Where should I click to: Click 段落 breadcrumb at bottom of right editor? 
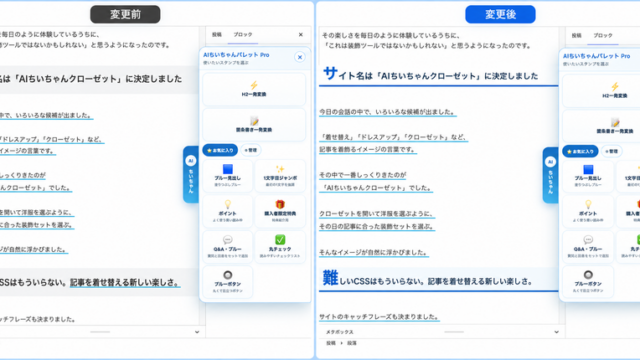(x=352, y=343)
